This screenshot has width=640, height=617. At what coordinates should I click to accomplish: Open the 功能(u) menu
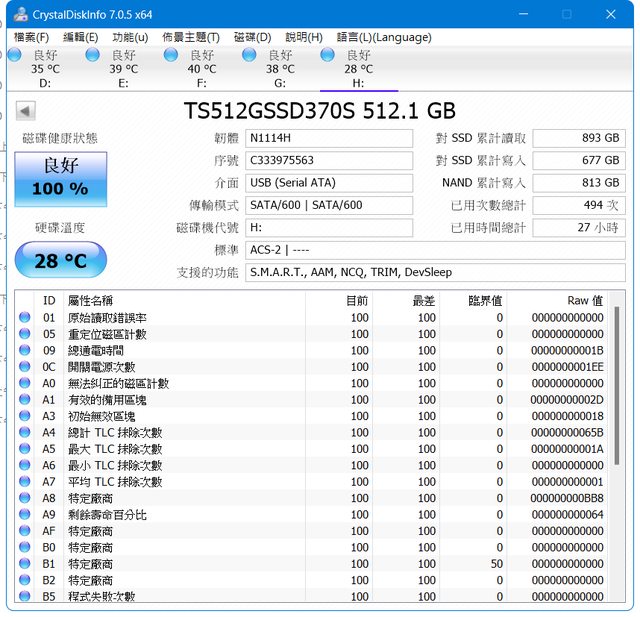130,37
